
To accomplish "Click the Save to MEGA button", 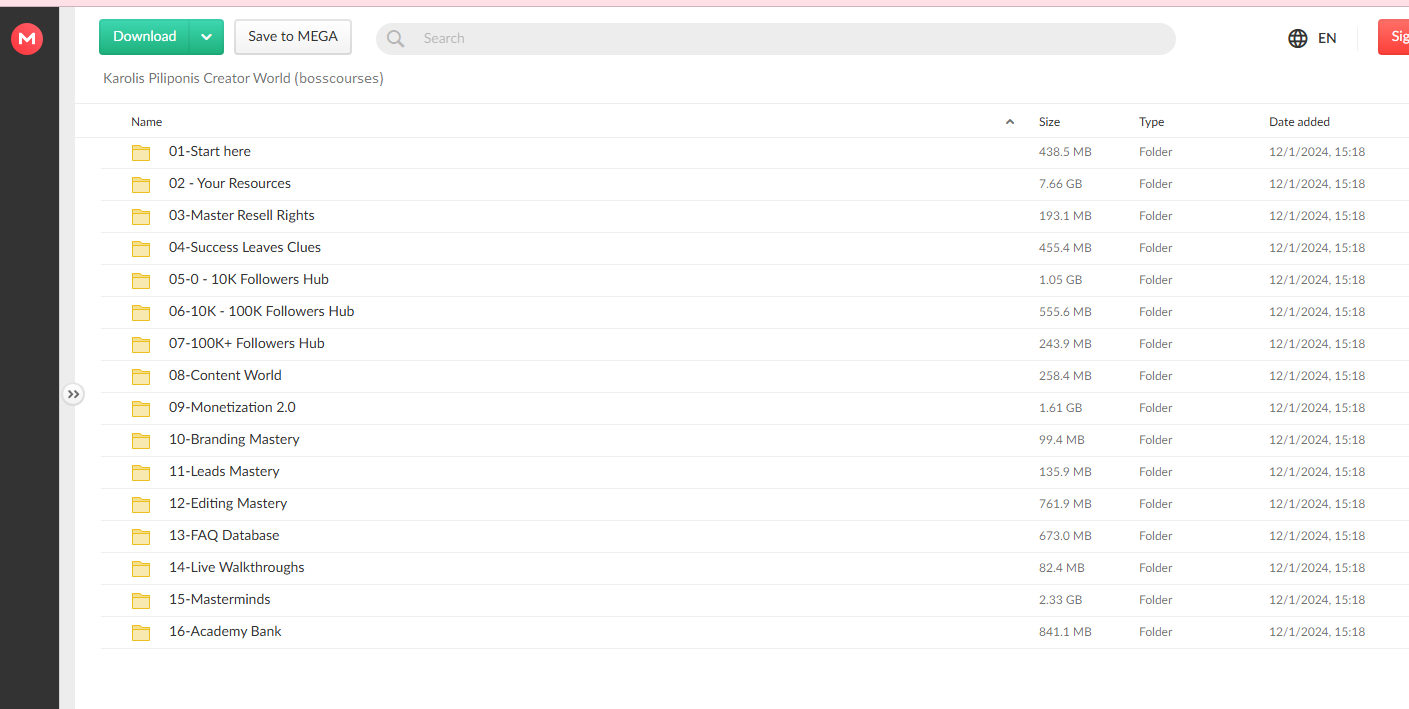I will tap(293, 37).
